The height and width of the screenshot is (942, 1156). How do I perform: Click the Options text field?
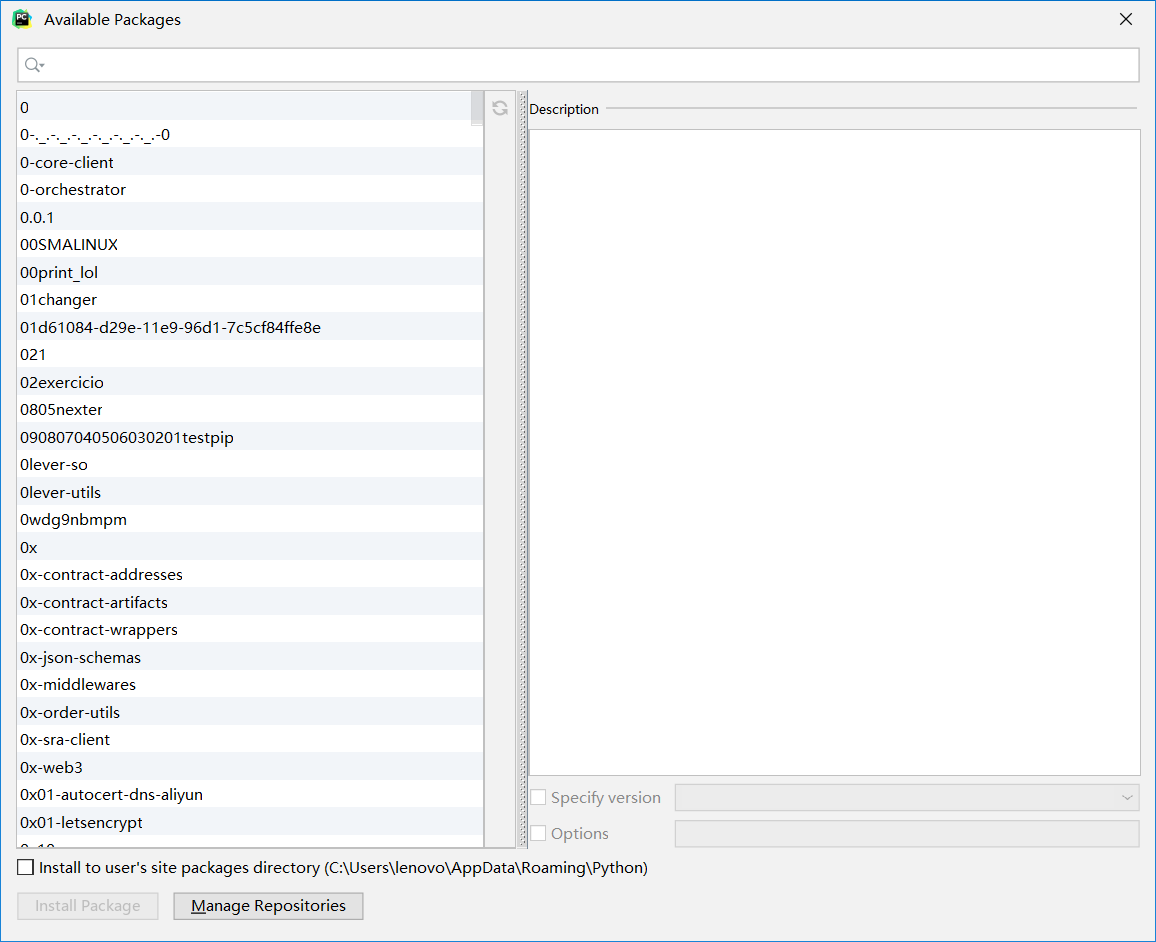click(906, 833)
